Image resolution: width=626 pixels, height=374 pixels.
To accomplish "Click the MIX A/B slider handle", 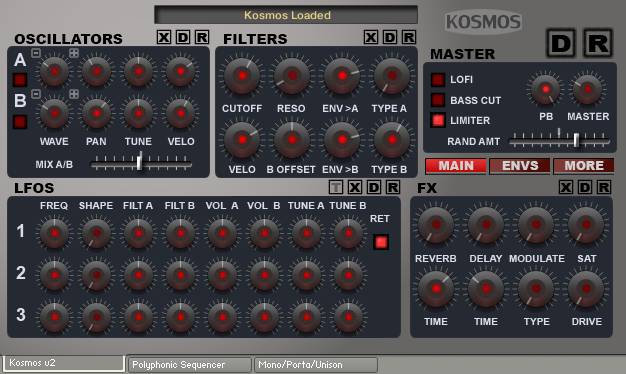I will [x=139, y=161].
